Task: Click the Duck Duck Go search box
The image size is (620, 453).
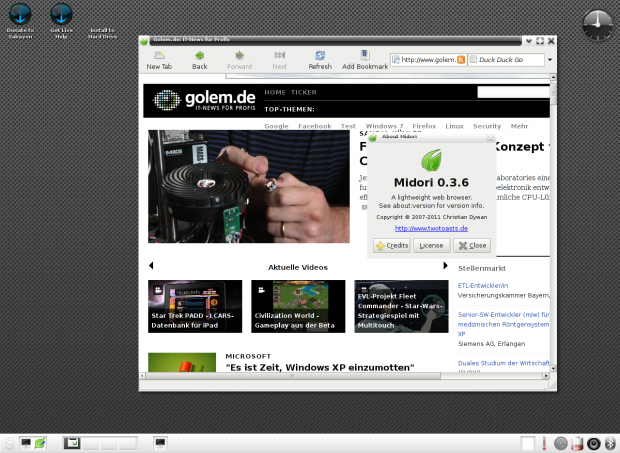Action: coord(506,60)
